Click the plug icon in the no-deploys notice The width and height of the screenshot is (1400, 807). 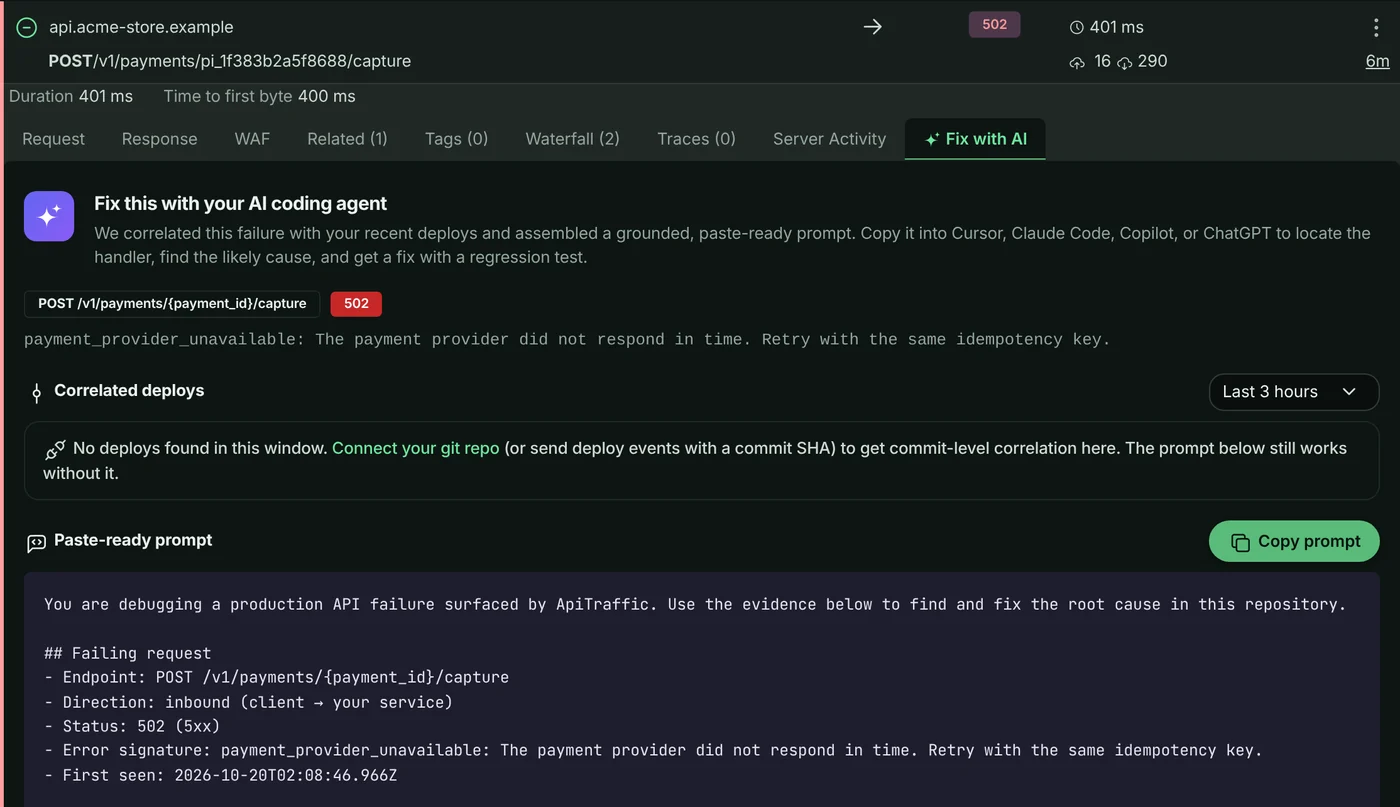pyautogui.click(x=55, y=449)
